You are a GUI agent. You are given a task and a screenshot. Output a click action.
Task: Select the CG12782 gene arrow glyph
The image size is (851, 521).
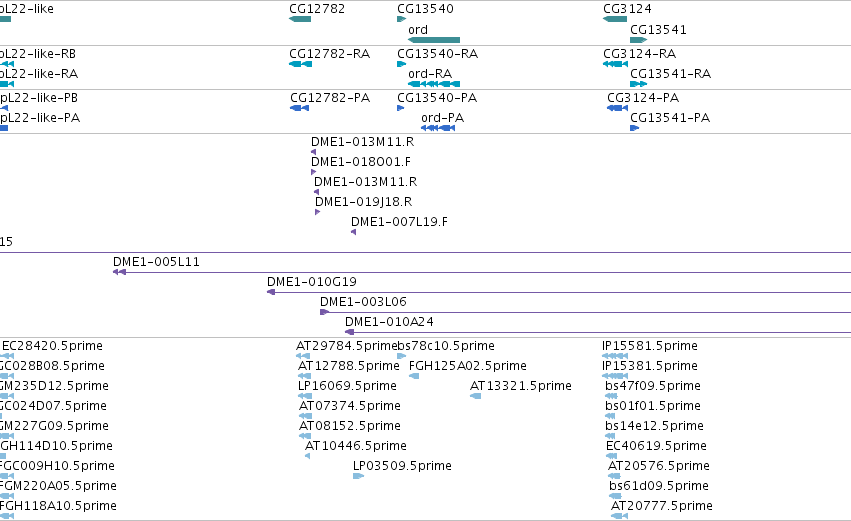click(300, 19)
